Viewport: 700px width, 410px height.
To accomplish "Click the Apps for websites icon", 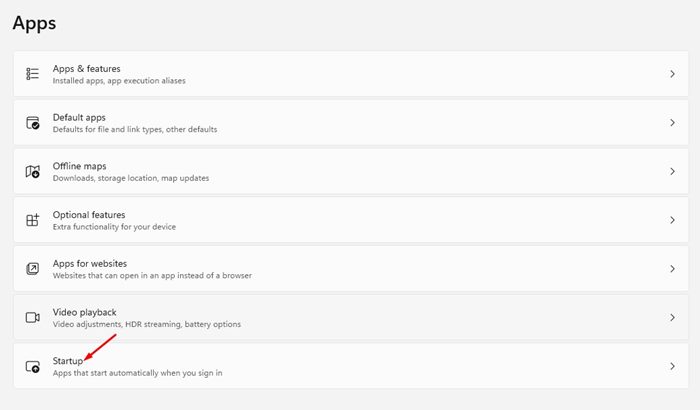I will click(x=32, y=269).
